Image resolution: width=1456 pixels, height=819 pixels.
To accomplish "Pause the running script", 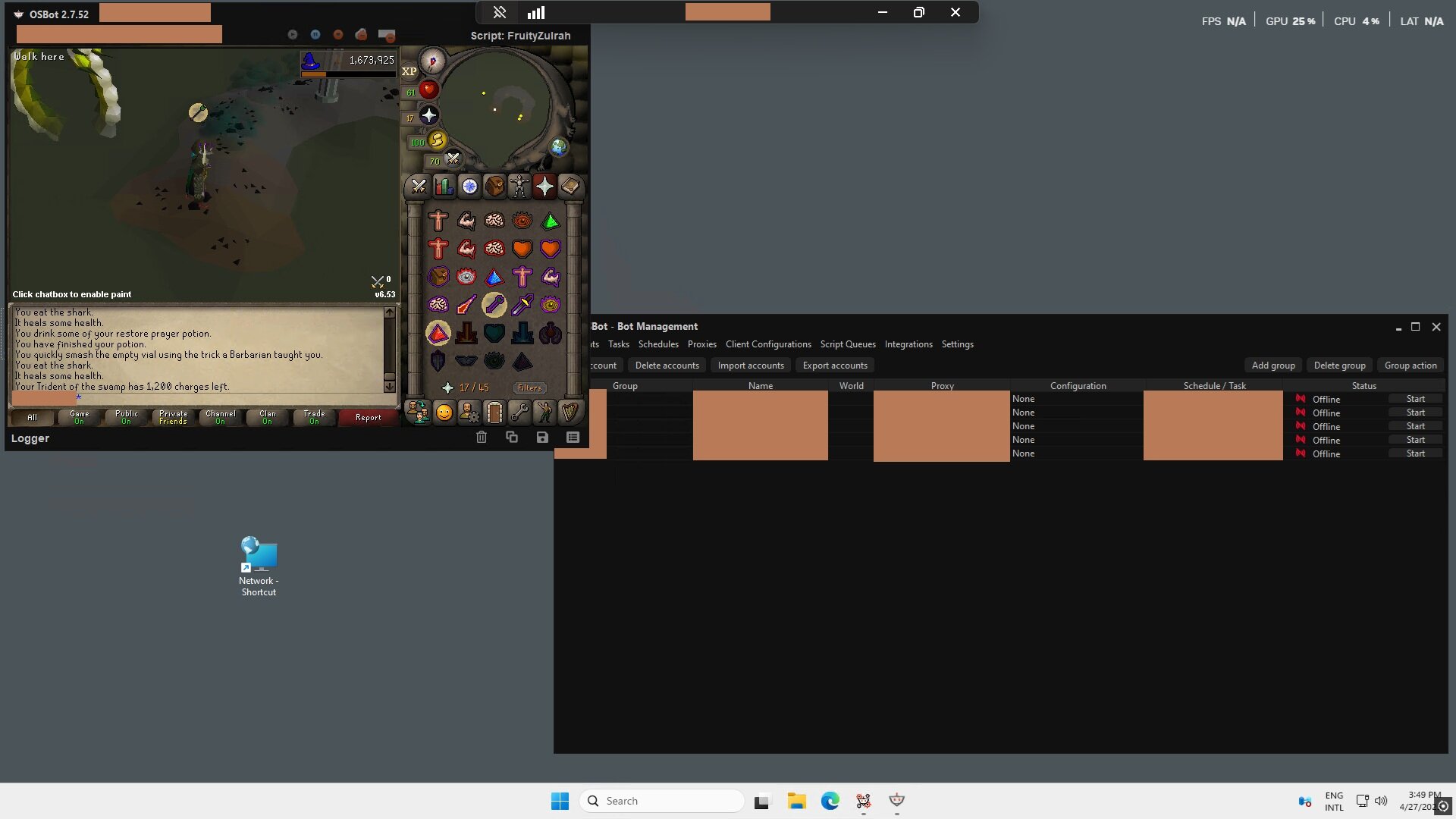I will (x=315, y=35).
